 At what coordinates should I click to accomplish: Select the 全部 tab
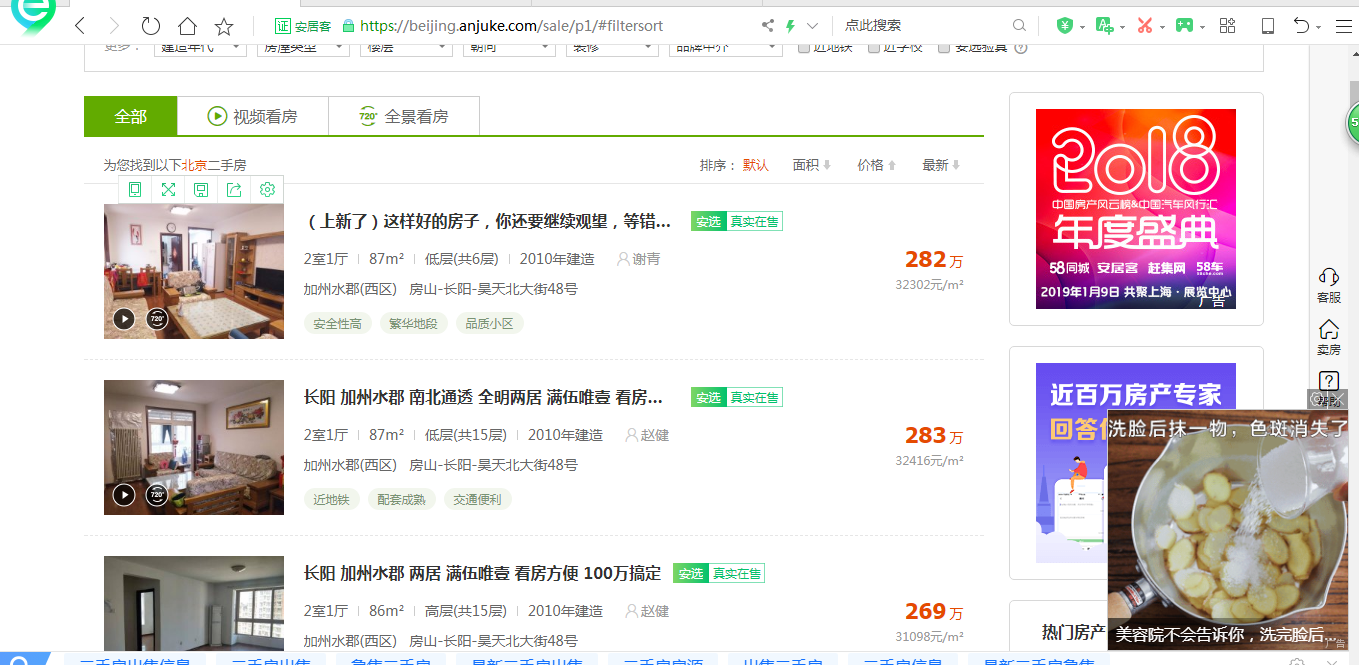point(131,116)
